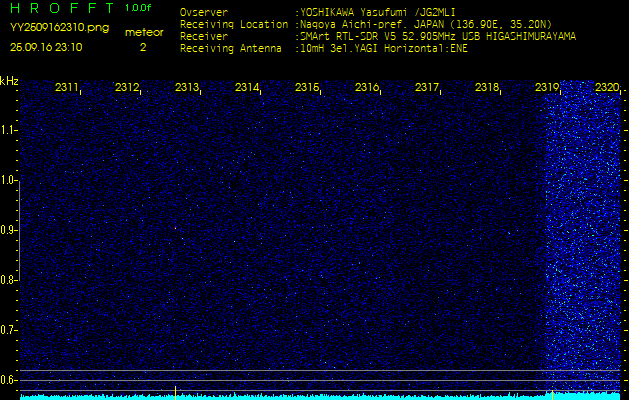
Task: Click the kHz axis unit label
Action: (9, 81)
